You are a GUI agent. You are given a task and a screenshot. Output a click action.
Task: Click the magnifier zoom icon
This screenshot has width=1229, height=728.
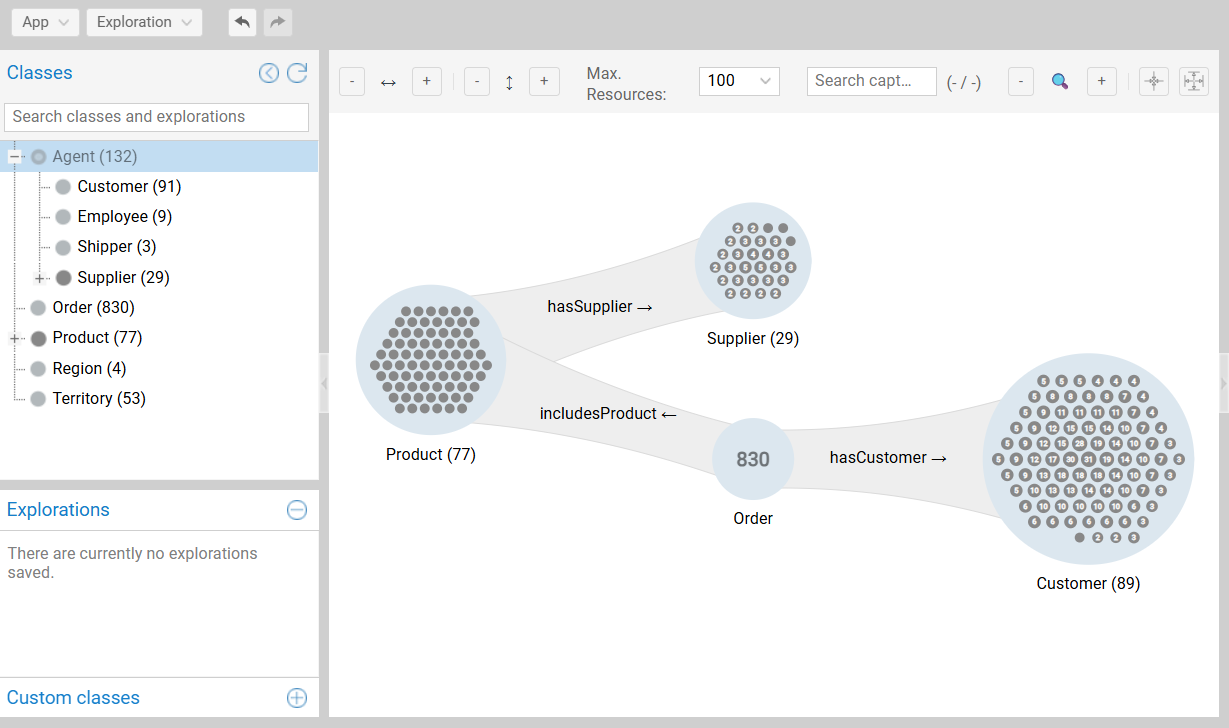coord(1060,82)
